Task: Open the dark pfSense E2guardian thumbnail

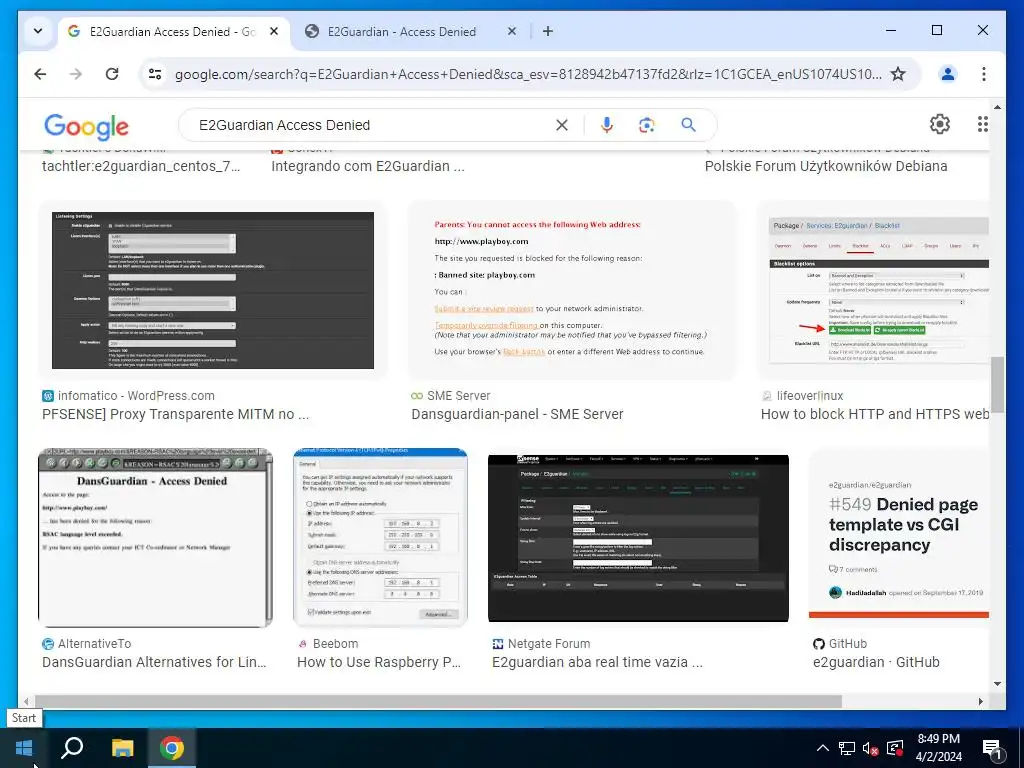Action: (x=638, y=537)
